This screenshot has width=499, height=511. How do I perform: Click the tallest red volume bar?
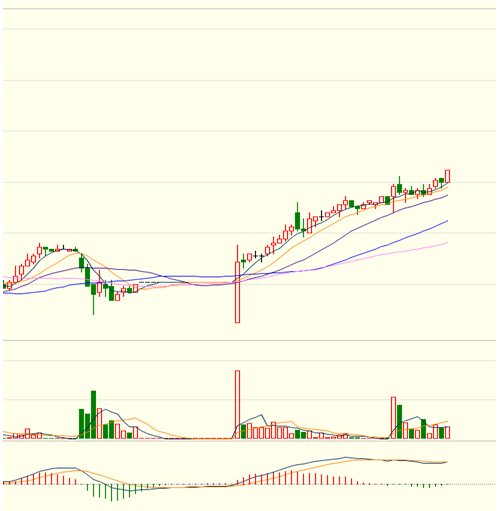(x=237, y=404)
